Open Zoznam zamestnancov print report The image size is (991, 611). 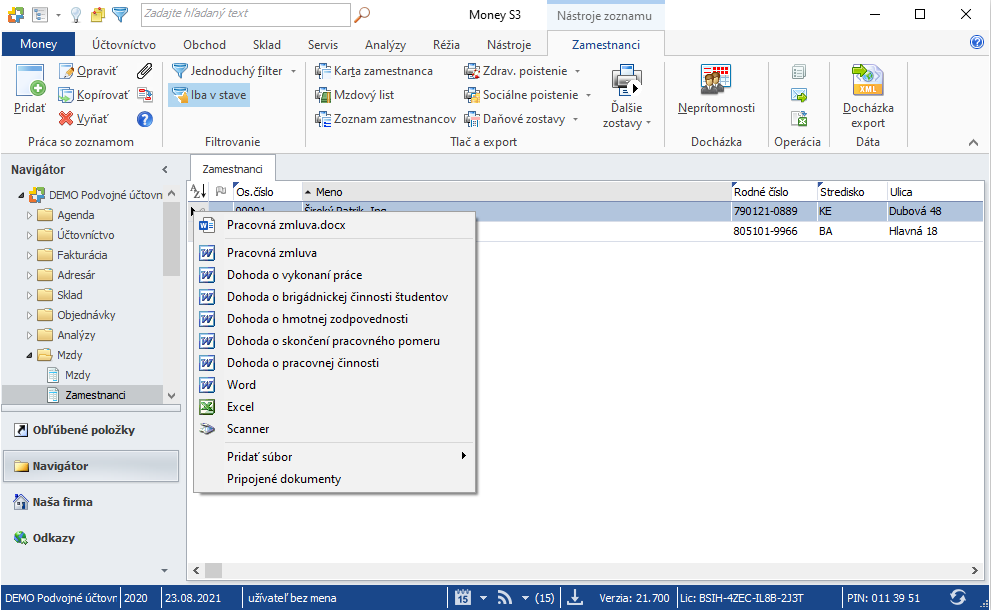tap(386, 119)
